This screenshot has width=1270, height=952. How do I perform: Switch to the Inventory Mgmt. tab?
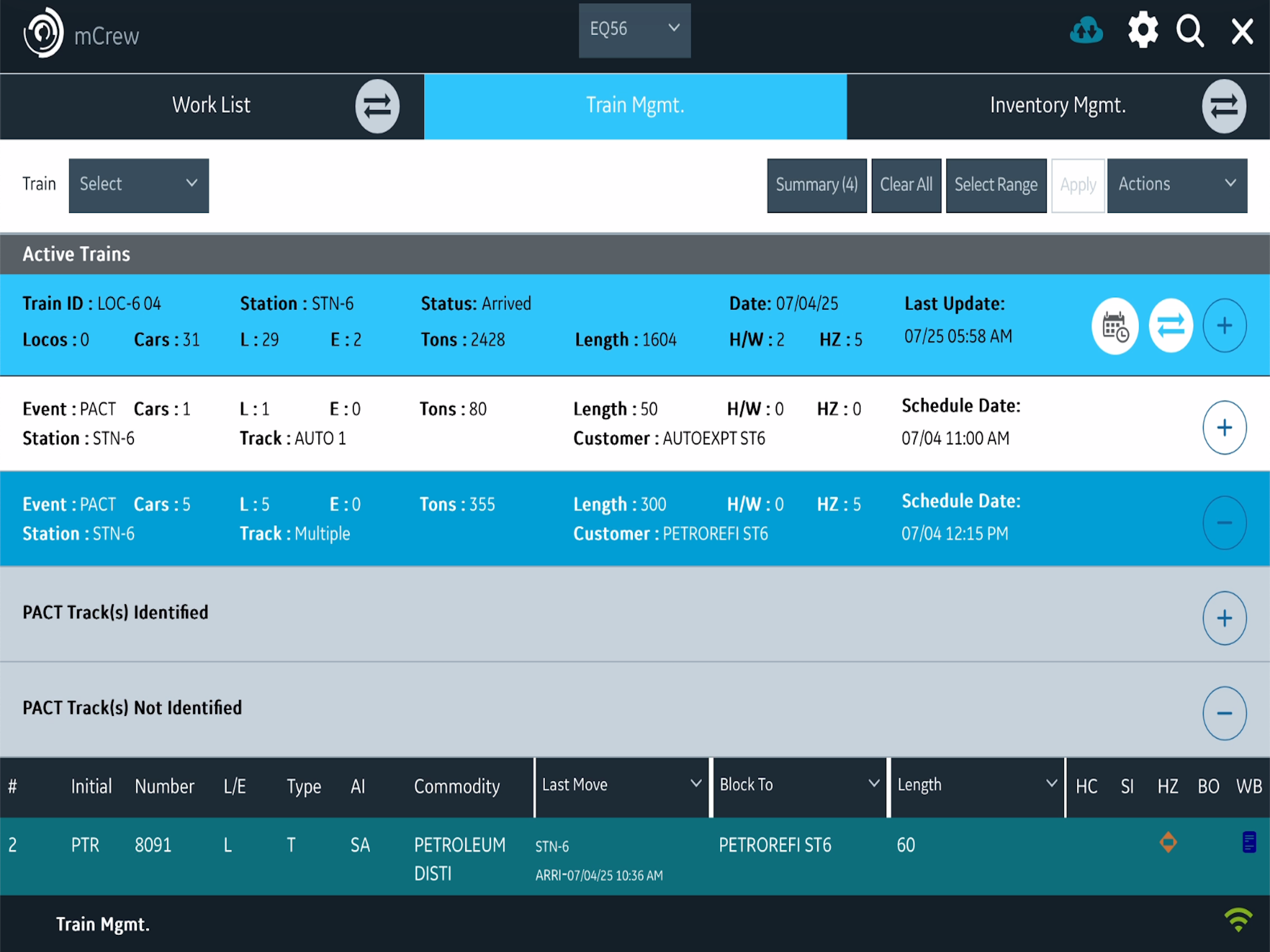pos(1058,106)
